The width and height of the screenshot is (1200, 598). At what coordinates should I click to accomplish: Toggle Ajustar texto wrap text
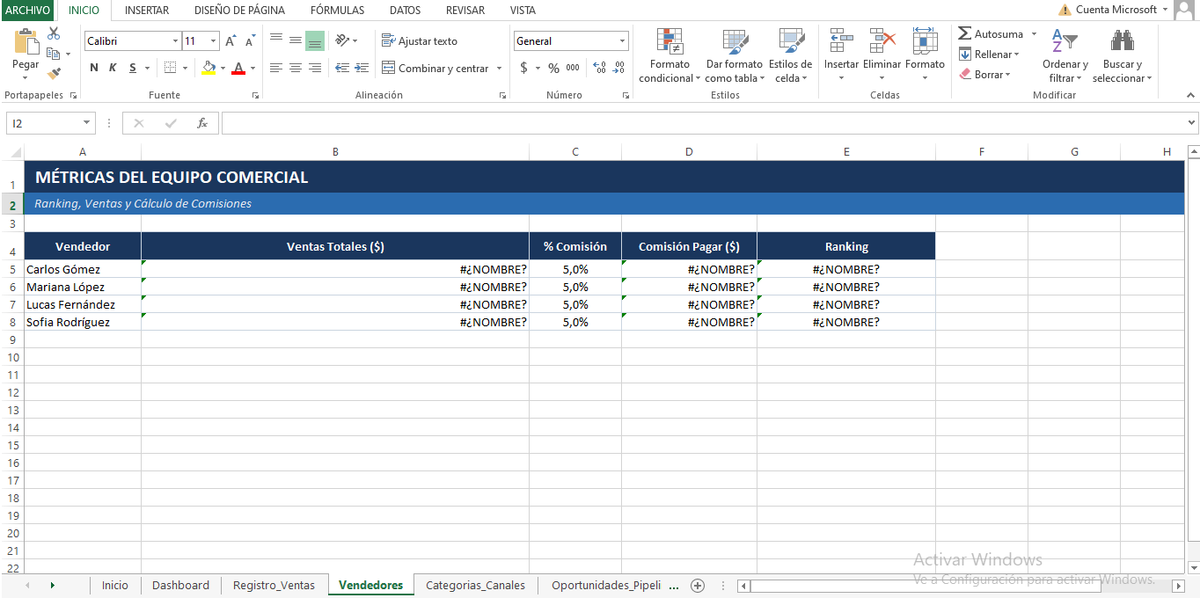click(420, 41)
